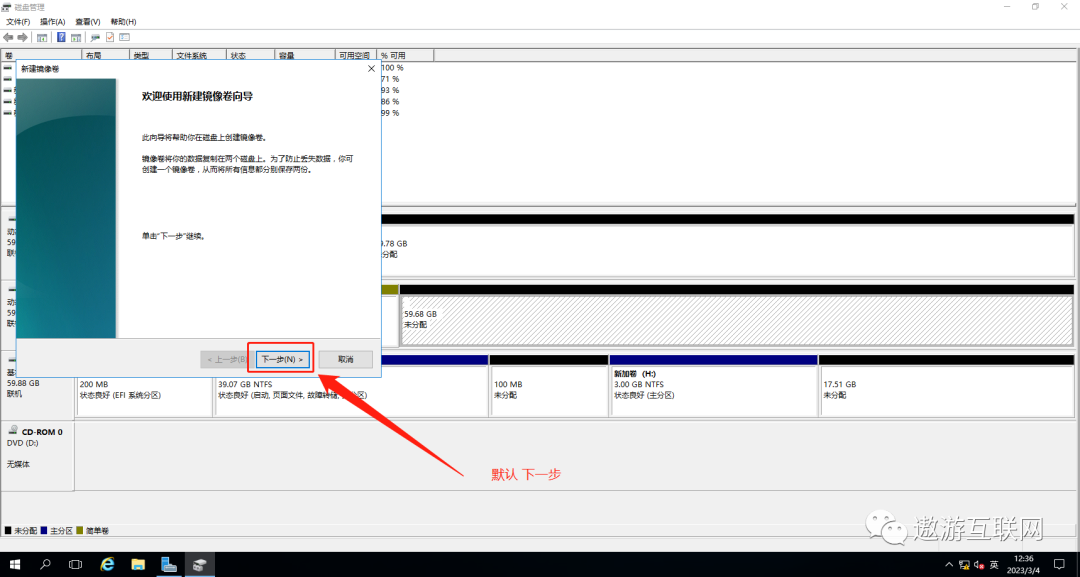Click the muted volume tray icon
This screenshot has height=577, width=1080.
(979, 565)
